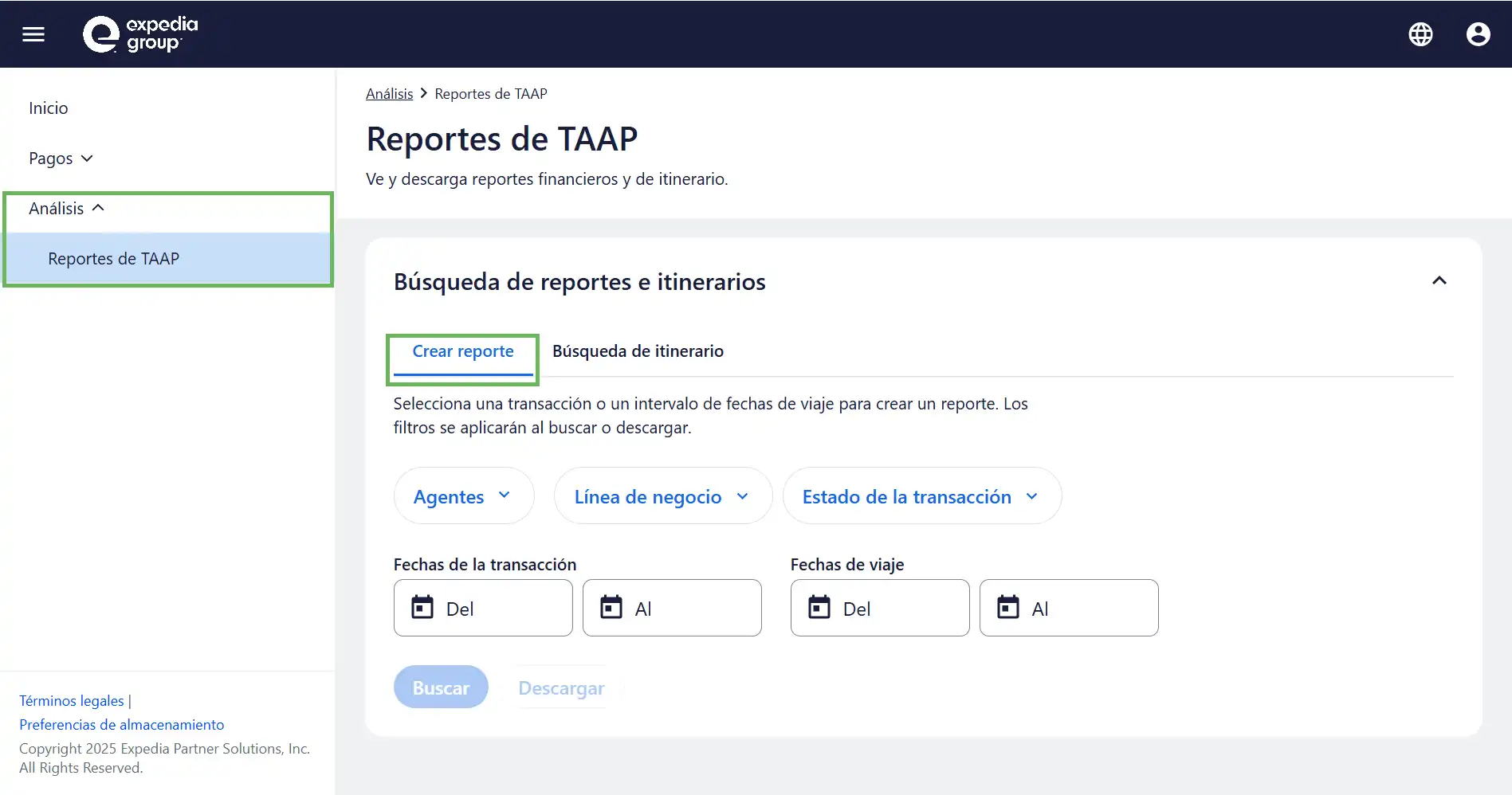The height and width of the screenshot is (795, 1512).
Task: Select the Crear reporte tab
Action: pyautogui.click(x=463, y=351)
